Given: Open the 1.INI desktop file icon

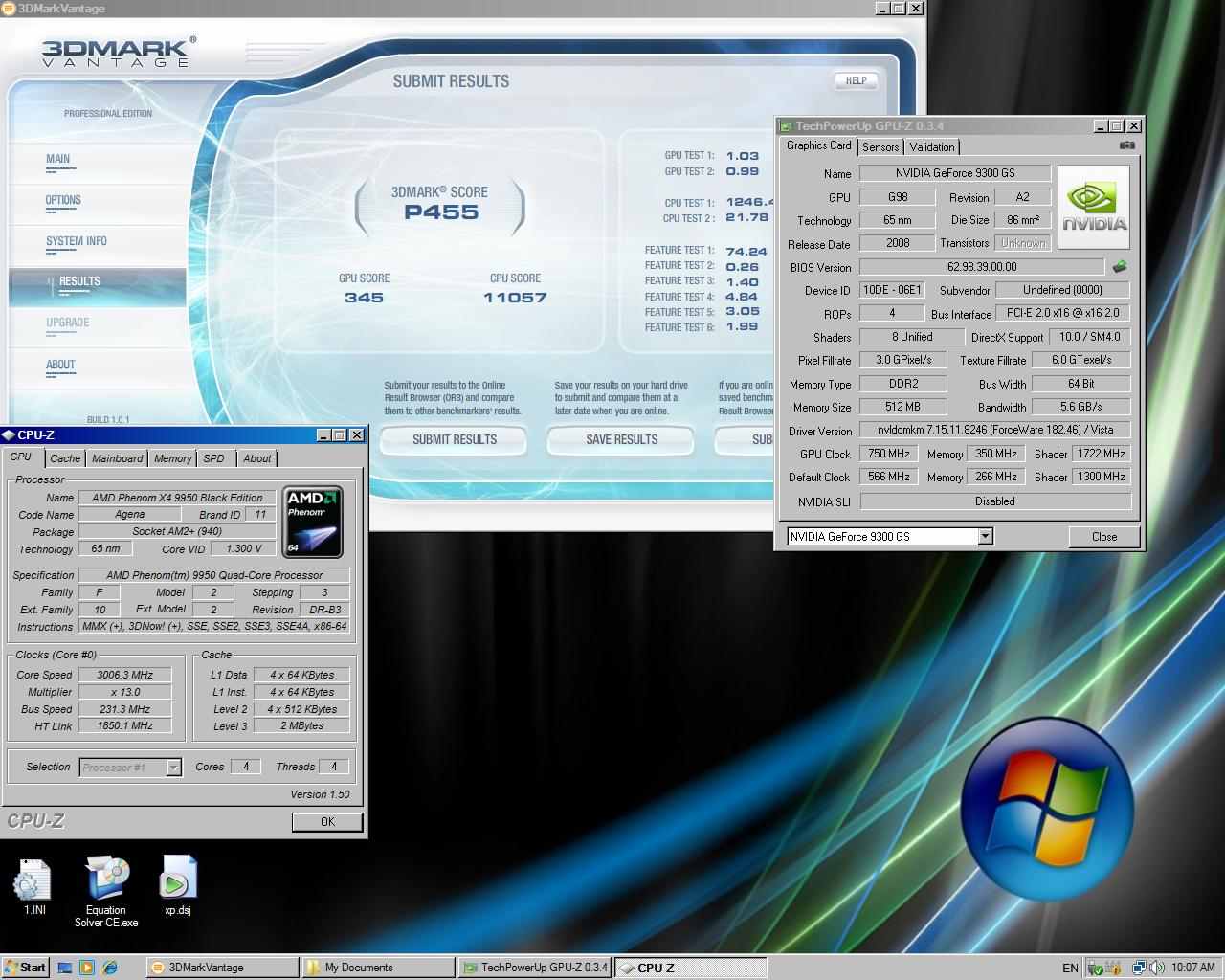Looking at the screenshot, I should [33, 887].
